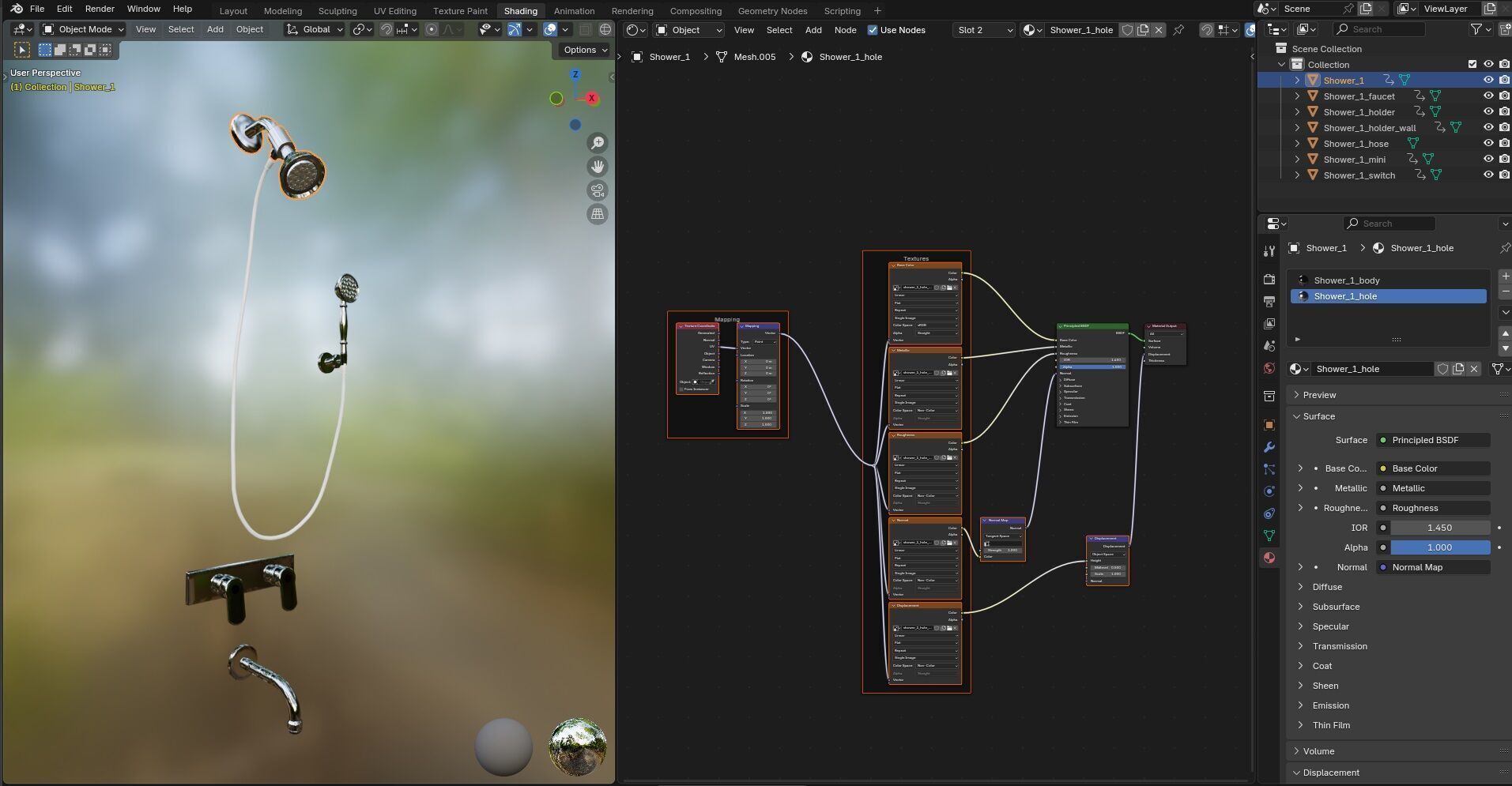This screenshot has height=786, width=1512.
Task: Open the Render menu
Action: point(100,9)
